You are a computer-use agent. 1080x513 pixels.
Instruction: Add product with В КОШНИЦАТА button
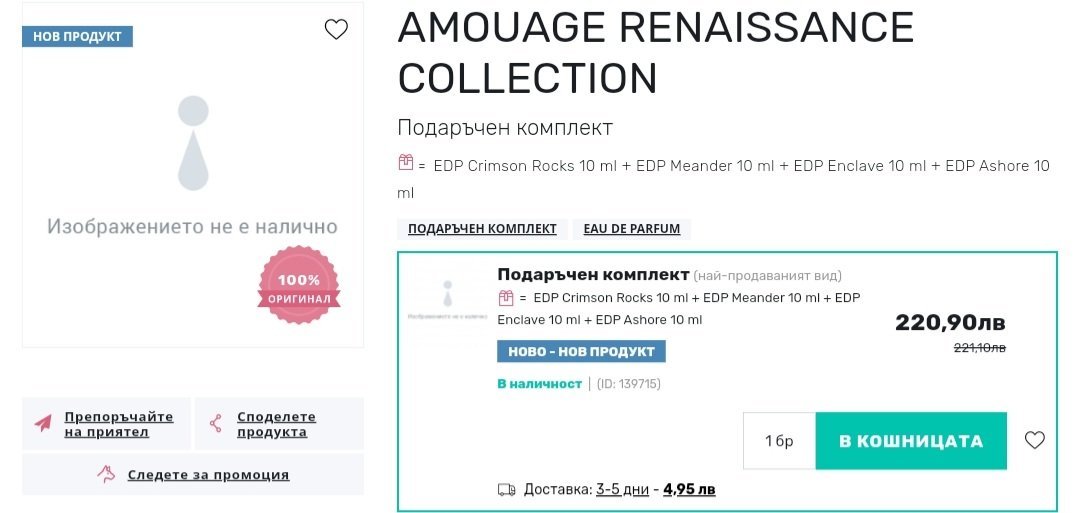911,441
